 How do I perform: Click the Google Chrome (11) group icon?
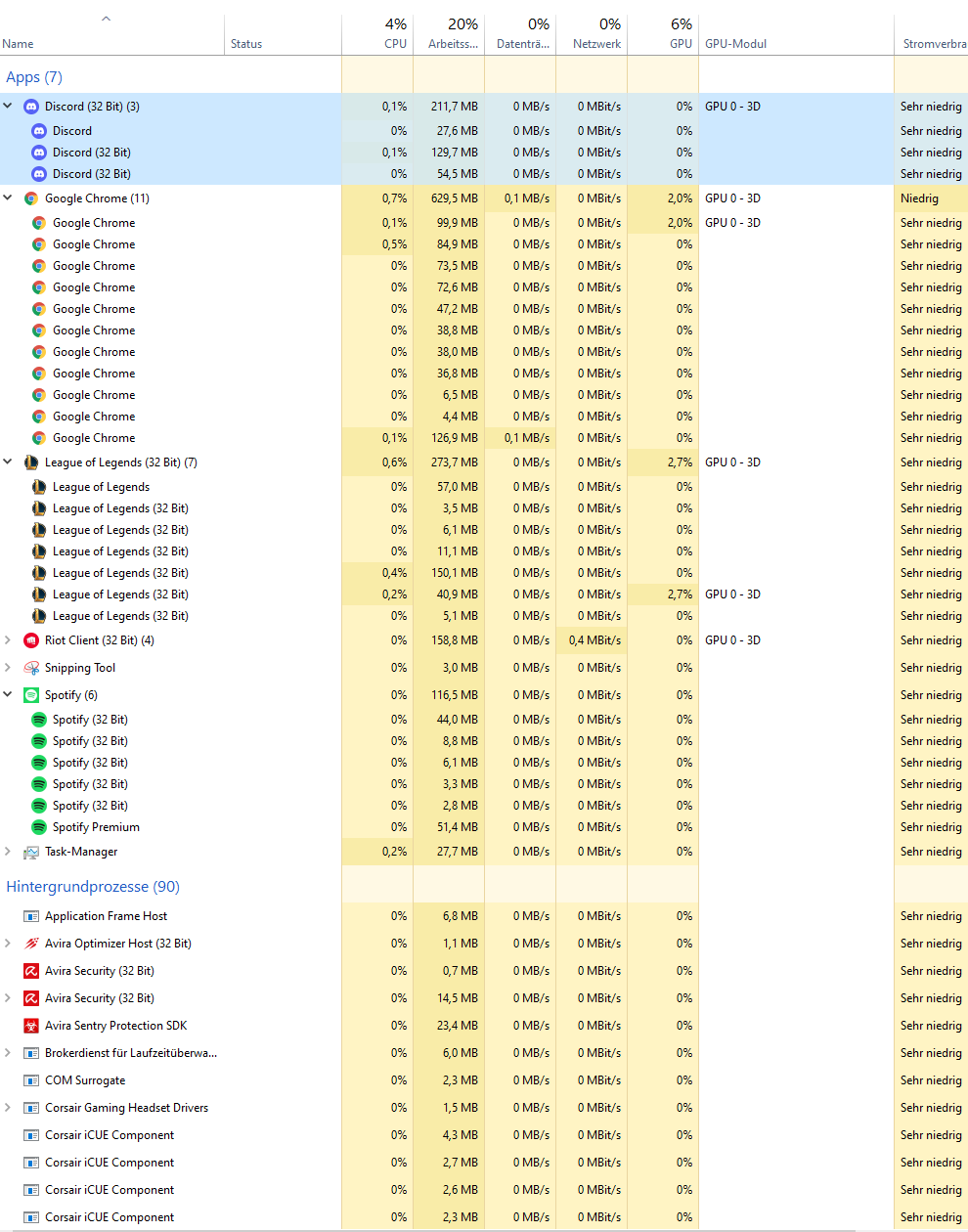31,198
